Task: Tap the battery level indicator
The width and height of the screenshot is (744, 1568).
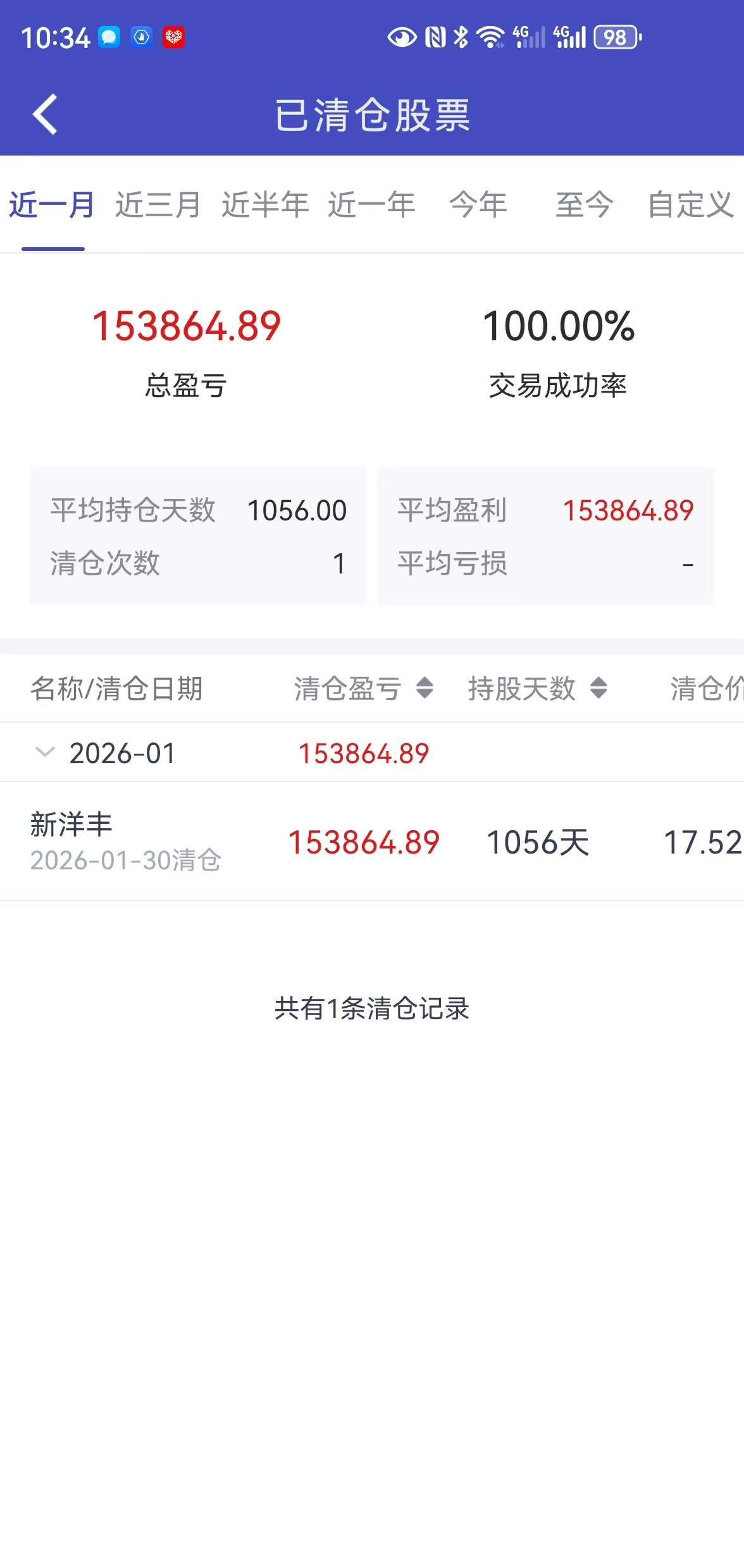Action: pos(617,38)
